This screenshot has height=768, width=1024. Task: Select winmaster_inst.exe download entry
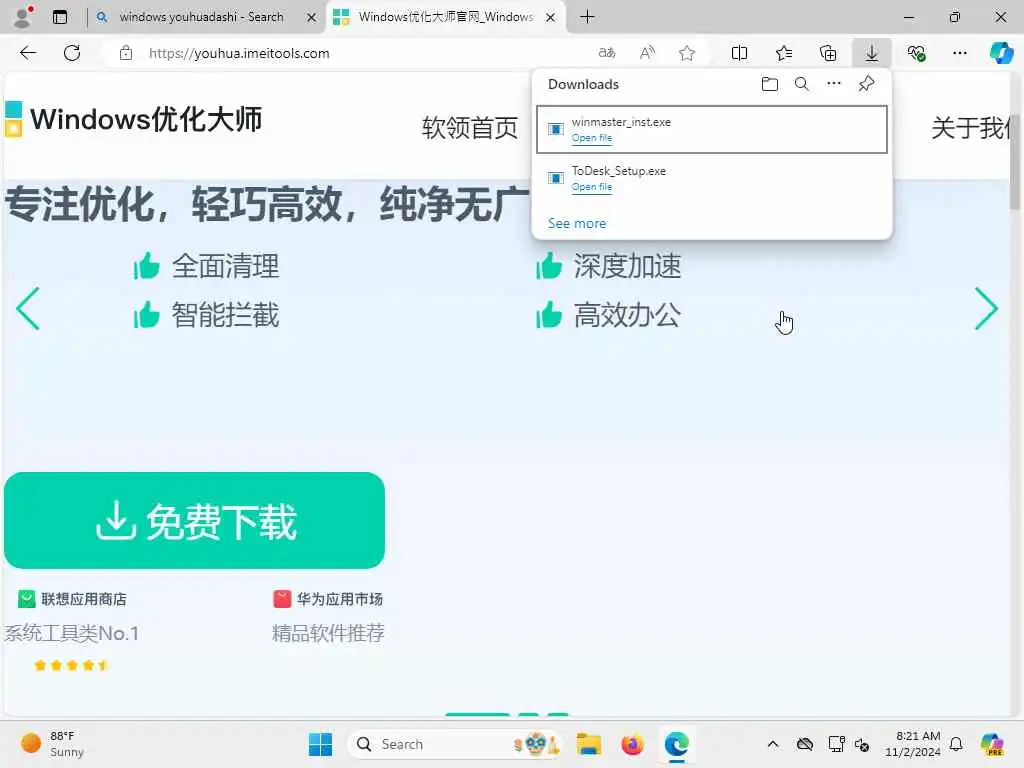click(x=712, y=129)
